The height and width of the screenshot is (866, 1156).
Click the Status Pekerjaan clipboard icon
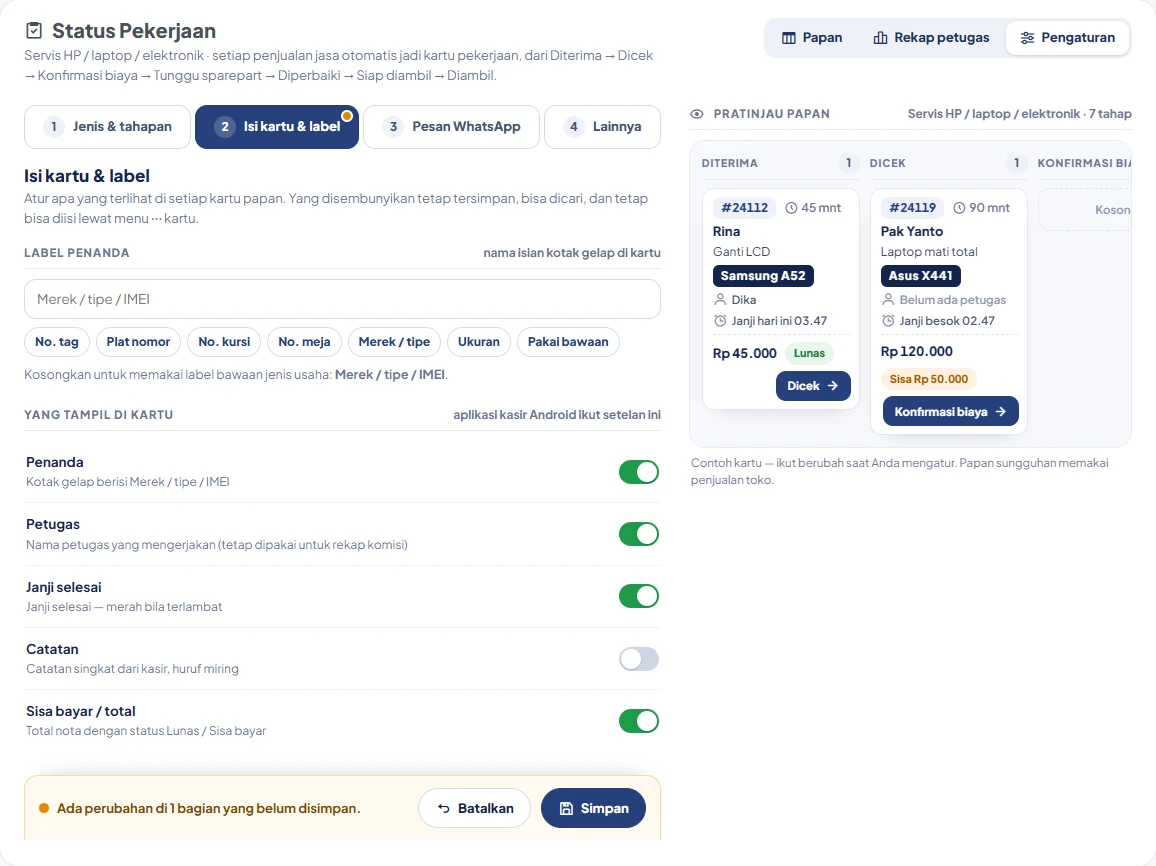[34, 31]
